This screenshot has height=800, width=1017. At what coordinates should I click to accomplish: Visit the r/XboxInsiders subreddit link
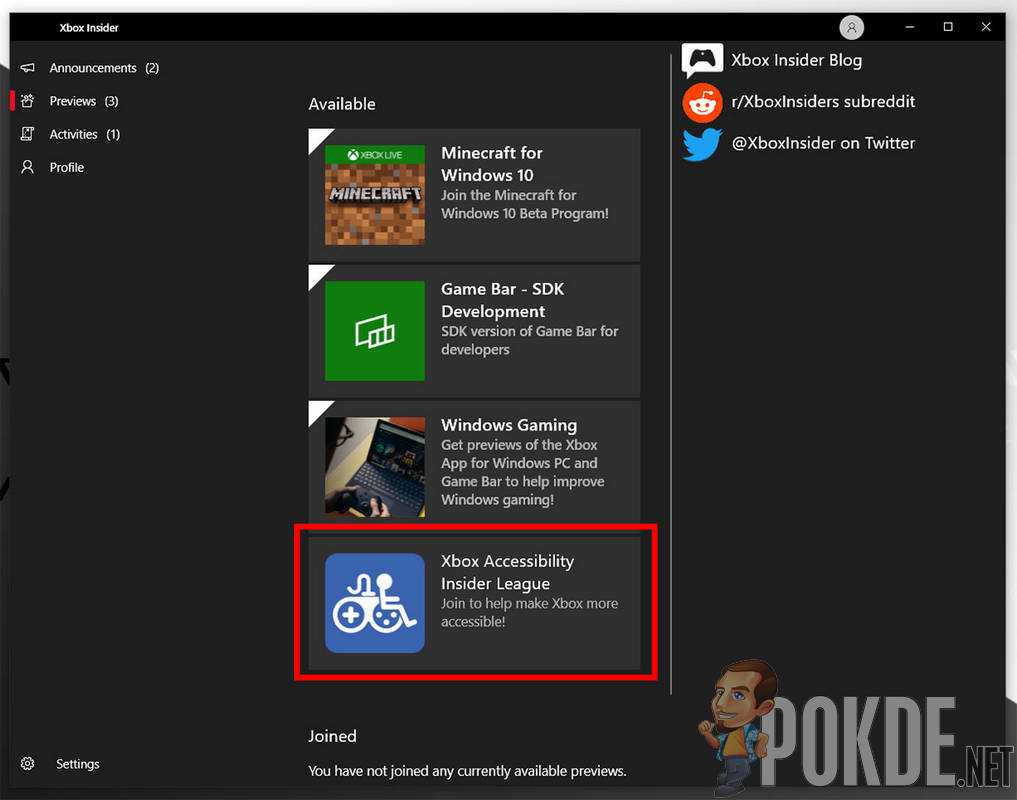point(823,102)
